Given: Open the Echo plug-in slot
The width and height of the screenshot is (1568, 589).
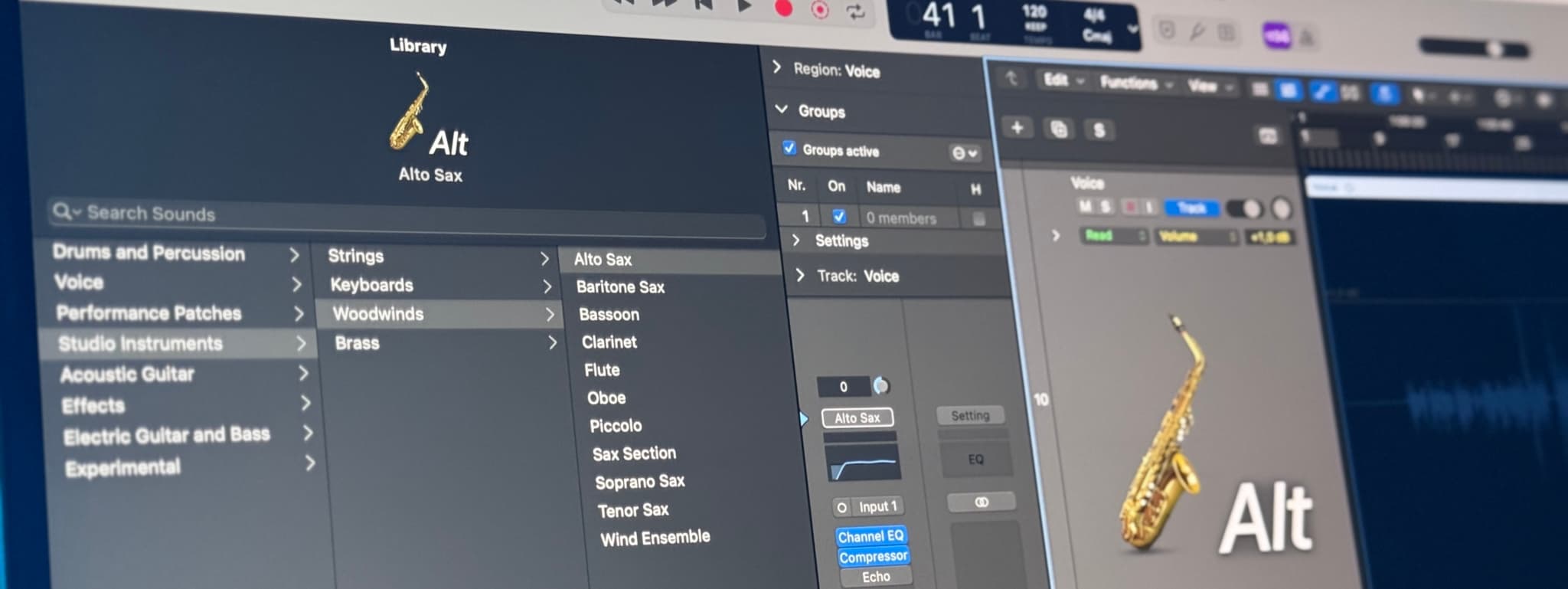Looking at the screenshot, I should tap(876, 577).
